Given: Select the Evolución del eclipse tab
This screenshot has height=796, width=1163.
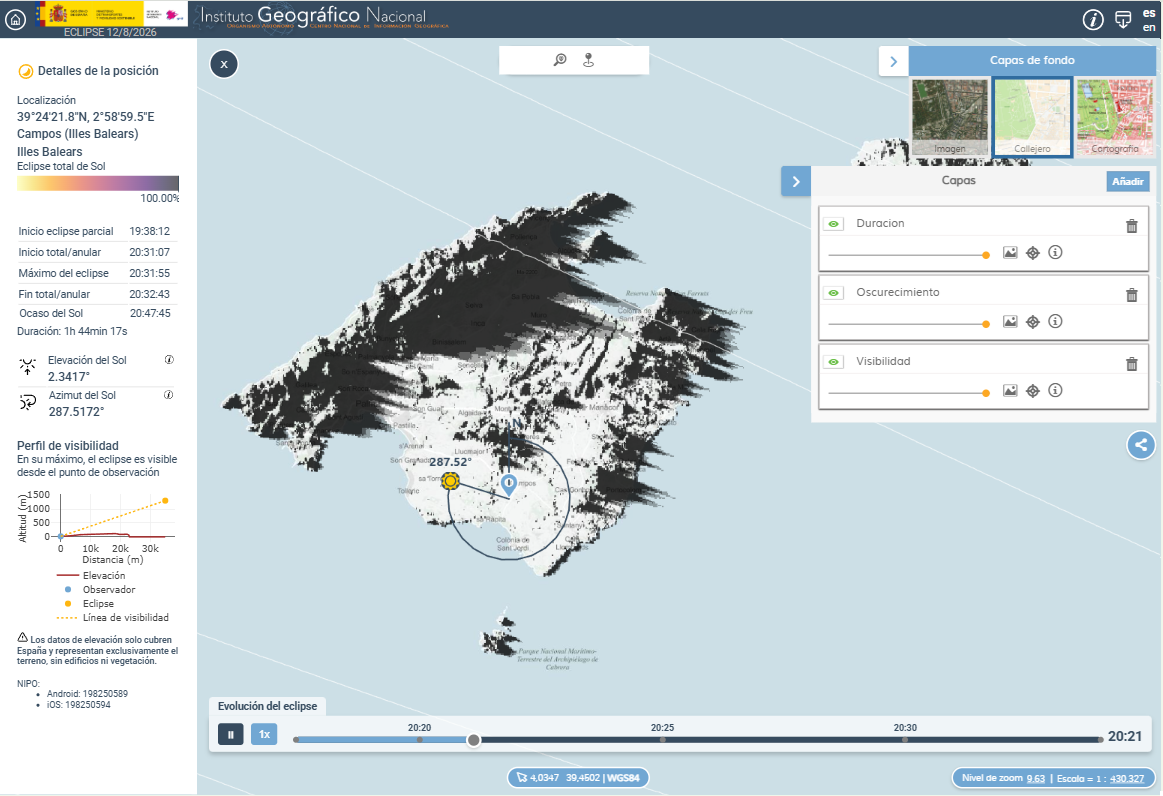Looking at the screenshot, I should click(x=267, y=706).
